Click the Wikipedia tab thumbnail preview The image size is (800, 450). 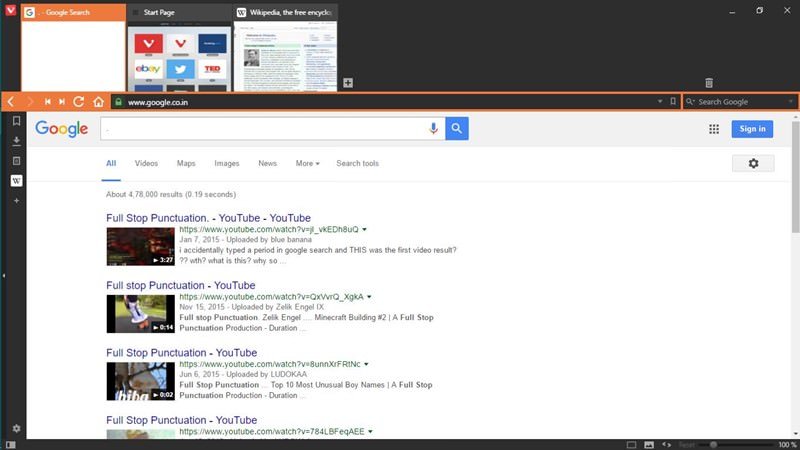(x=285, y=59)
